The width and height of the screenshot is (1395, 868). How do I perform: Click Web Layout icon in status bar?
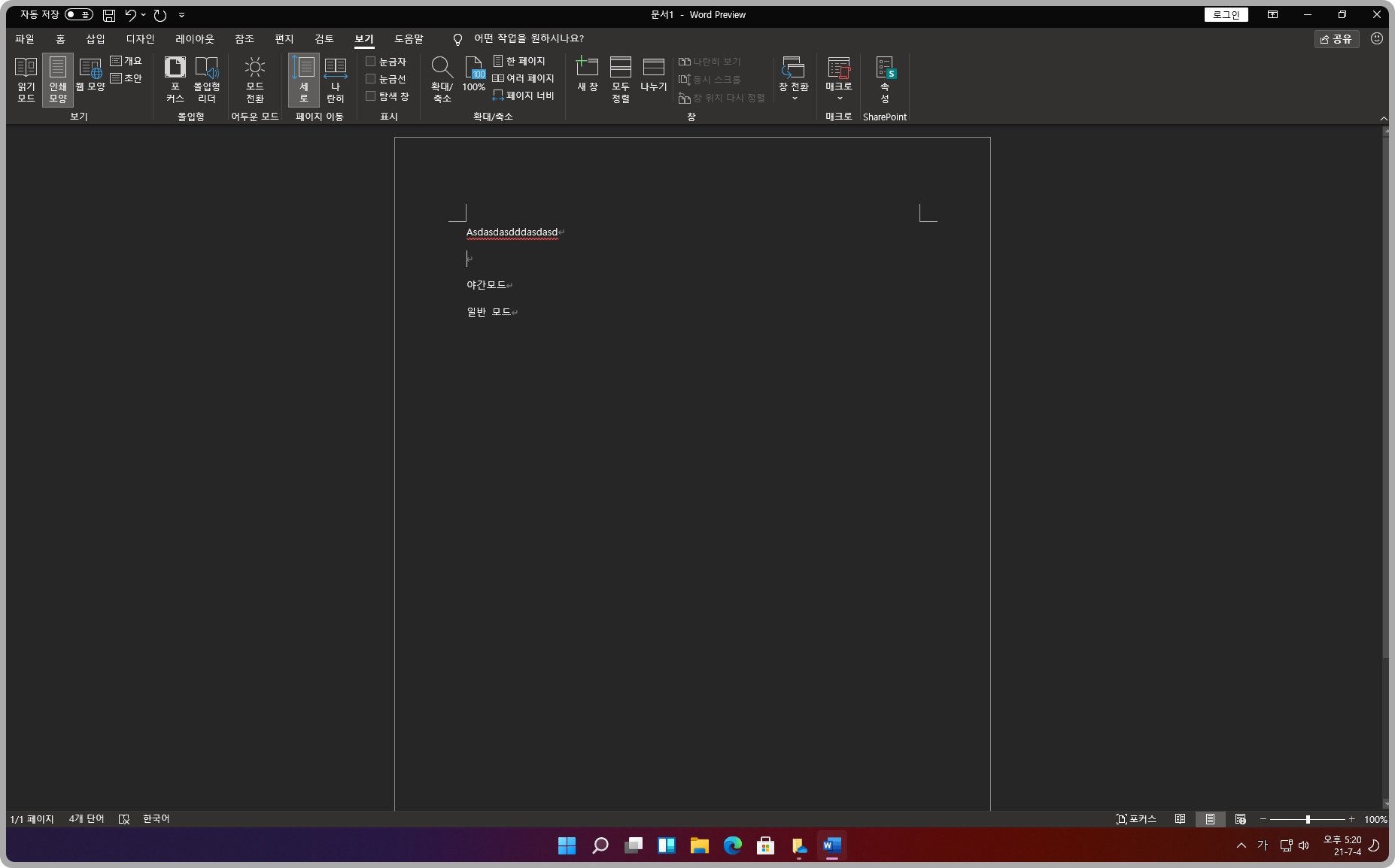(x=1241, y=819)
